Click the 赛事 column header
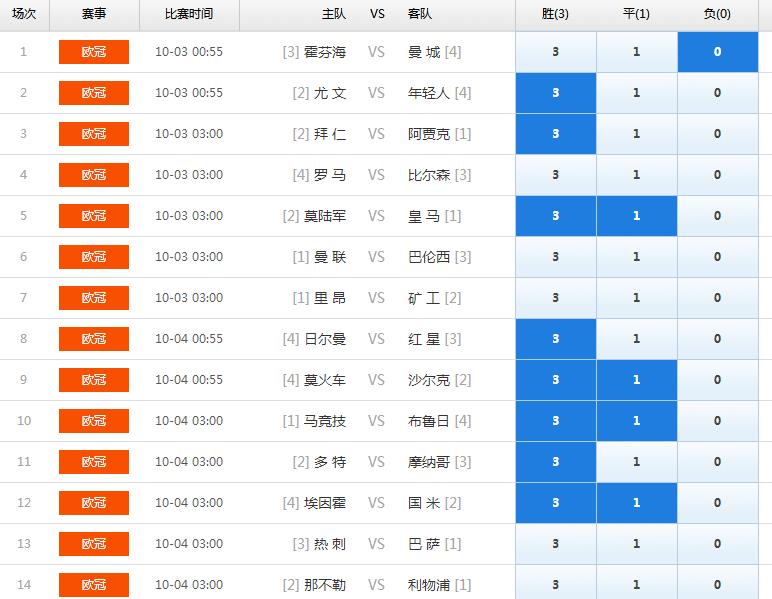The height and width of the screenshot is (599, 772). [94, 14]
